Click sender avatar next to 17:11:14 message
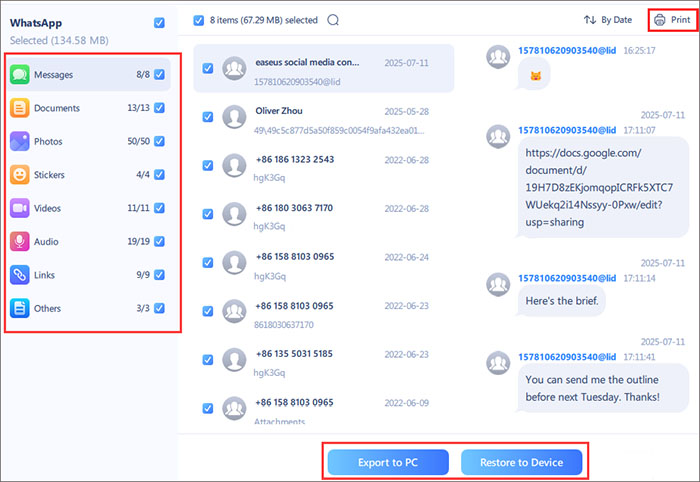The height and width of the screenshot is (482, 700). (498, 285)
